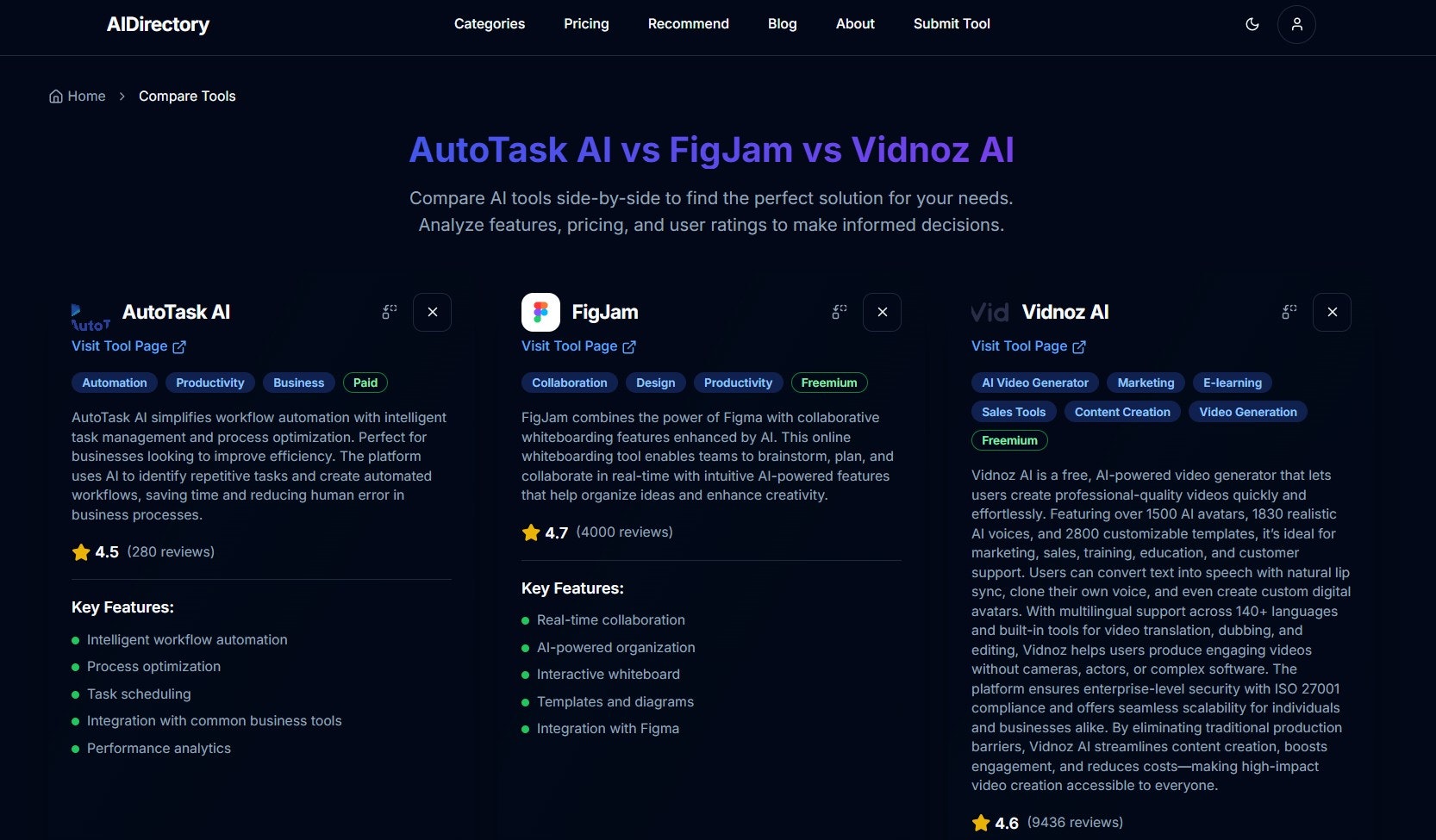
Task: Open the Recommend menu item
Action: coord(689,24)
